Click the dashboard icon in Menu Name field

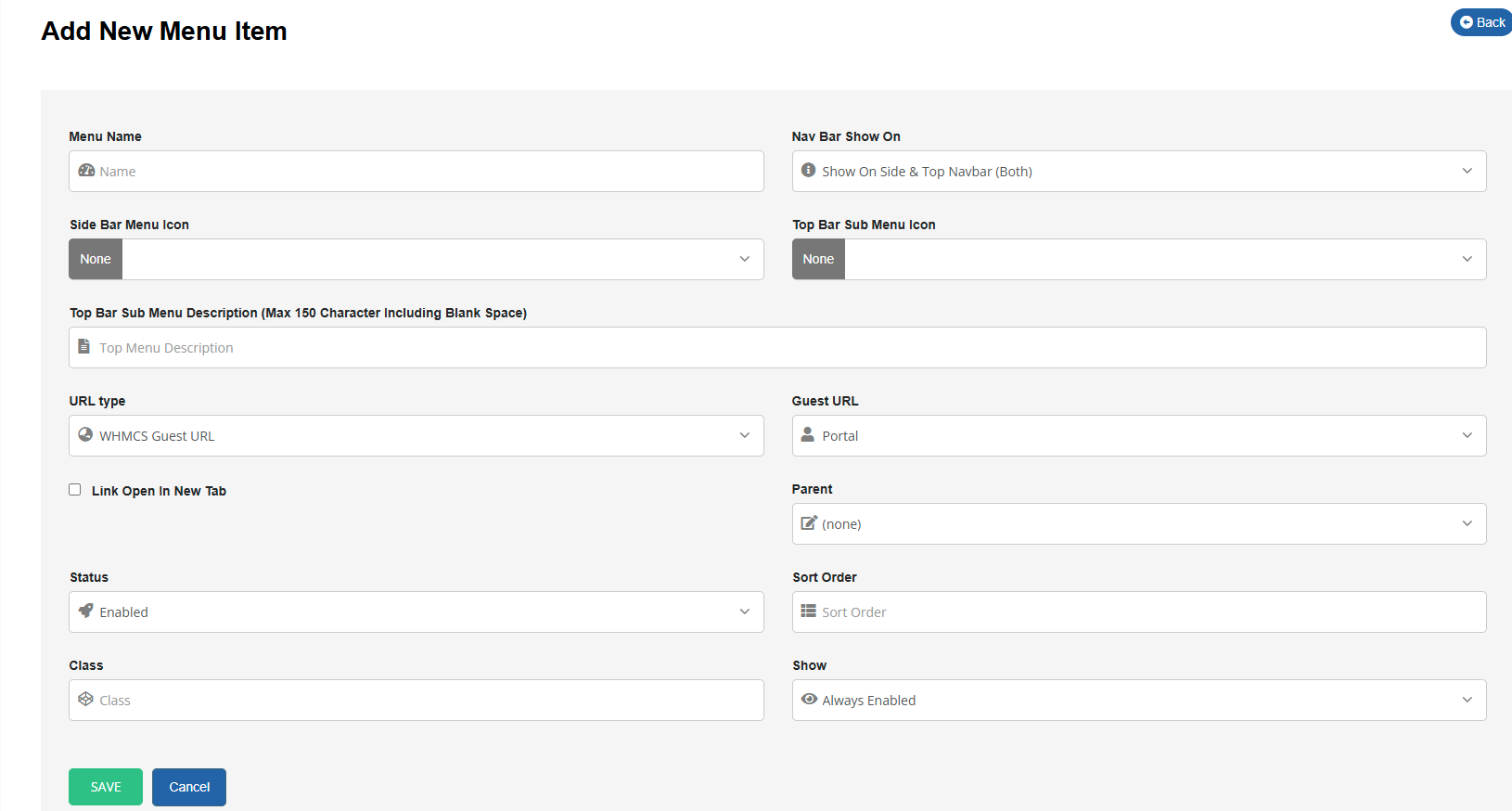(x=86, y=171)
